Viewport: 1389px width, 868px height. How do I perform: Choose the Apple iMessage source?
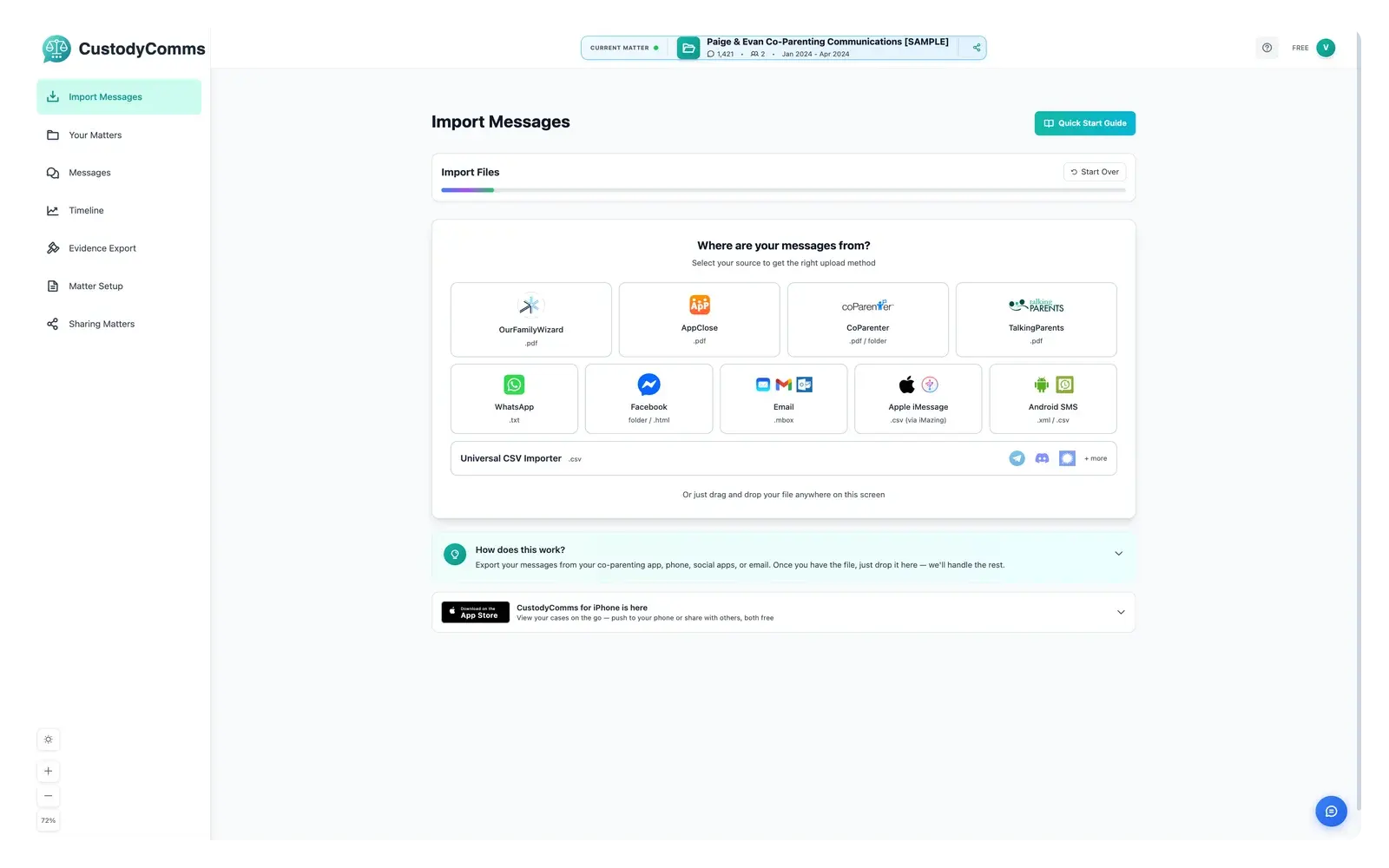click(x=918, y=398)
